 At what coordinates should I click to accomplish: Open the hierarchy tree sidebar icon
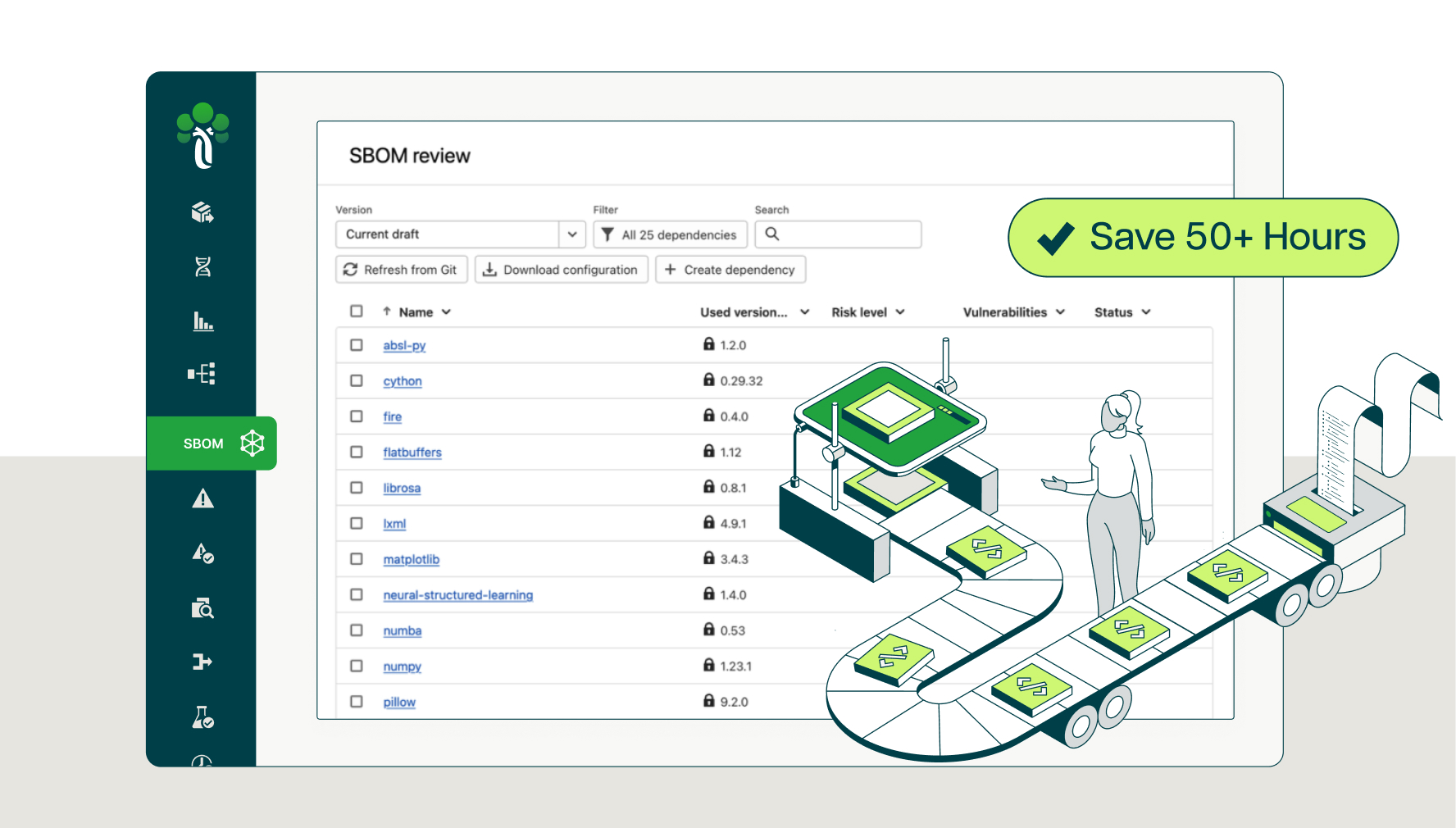tap(202, 374)
